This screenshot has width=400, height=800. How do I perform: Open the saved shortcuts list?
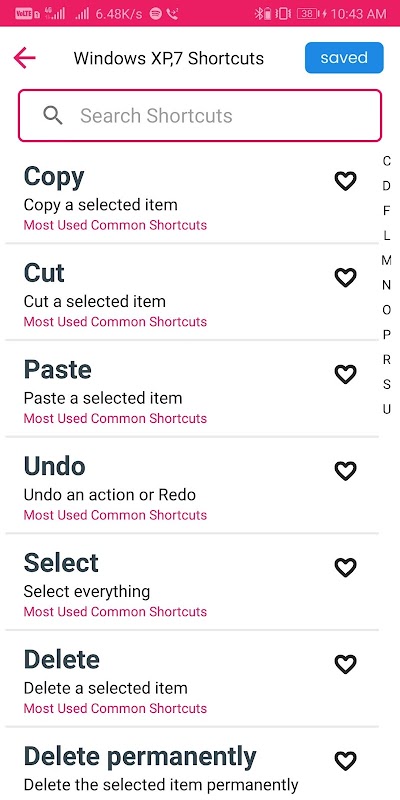[344, 58]
